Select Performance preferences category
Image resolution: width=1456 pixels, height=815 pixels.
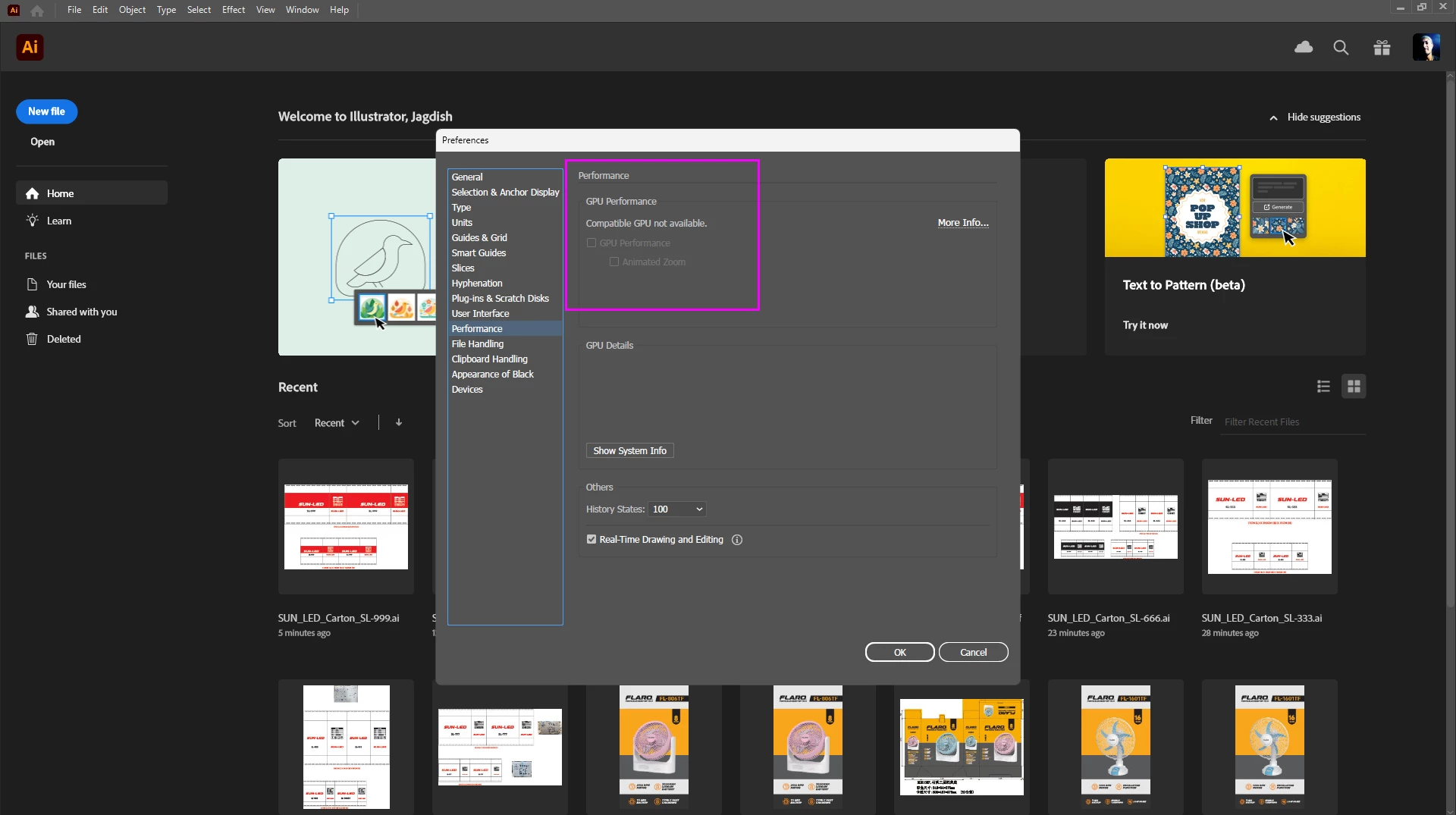(505, 328)
